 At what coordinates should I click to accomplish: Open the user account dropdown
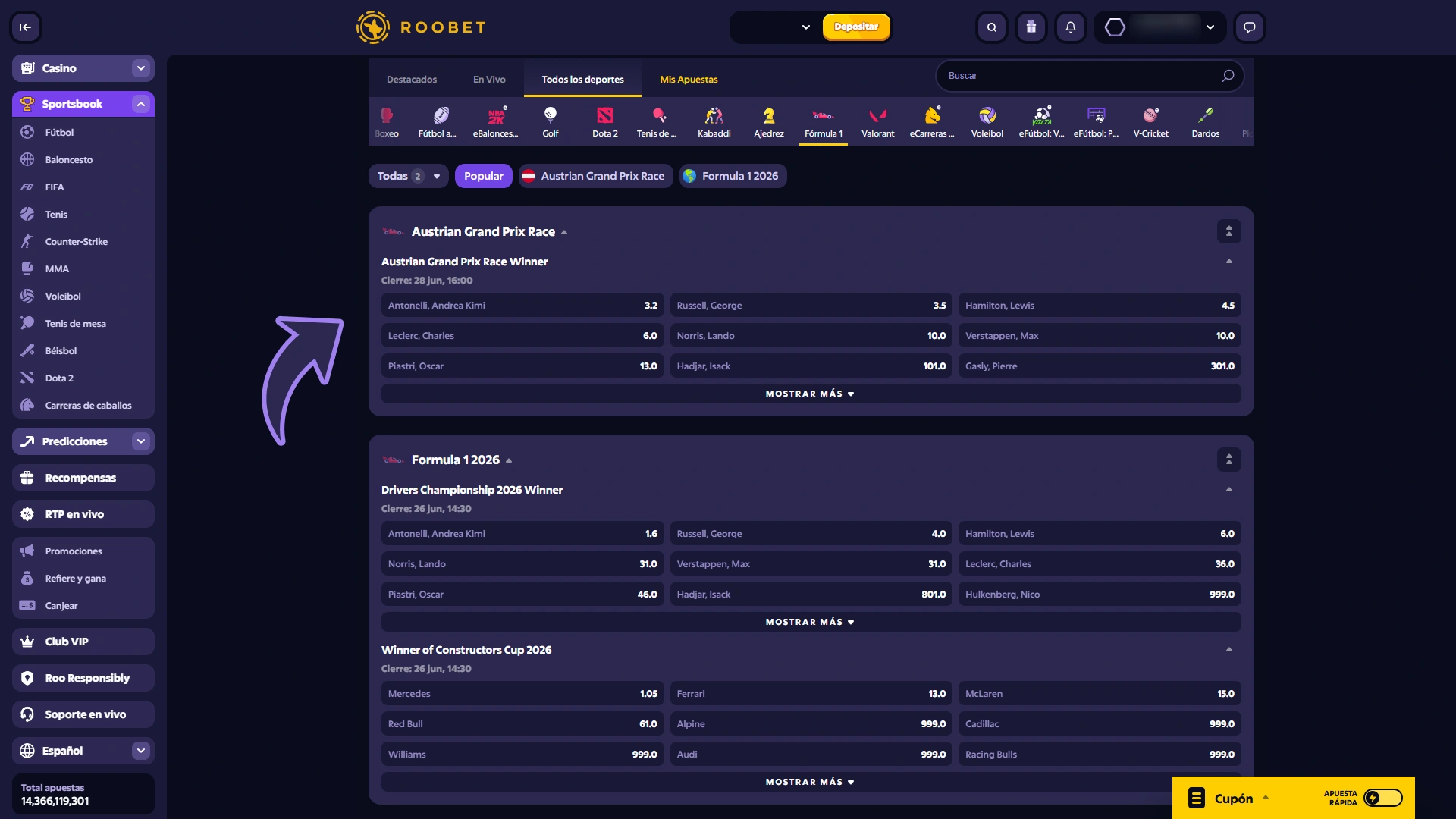tap(1210, 27)
